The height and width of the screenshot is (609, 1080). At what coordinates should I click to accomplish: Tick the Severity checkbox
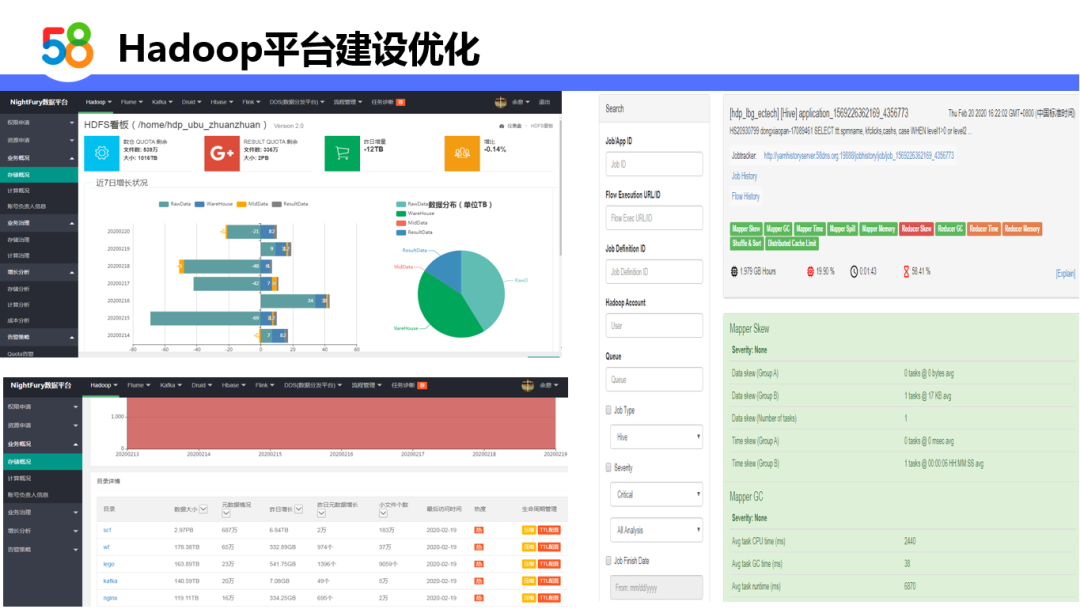tap(608, 467)
